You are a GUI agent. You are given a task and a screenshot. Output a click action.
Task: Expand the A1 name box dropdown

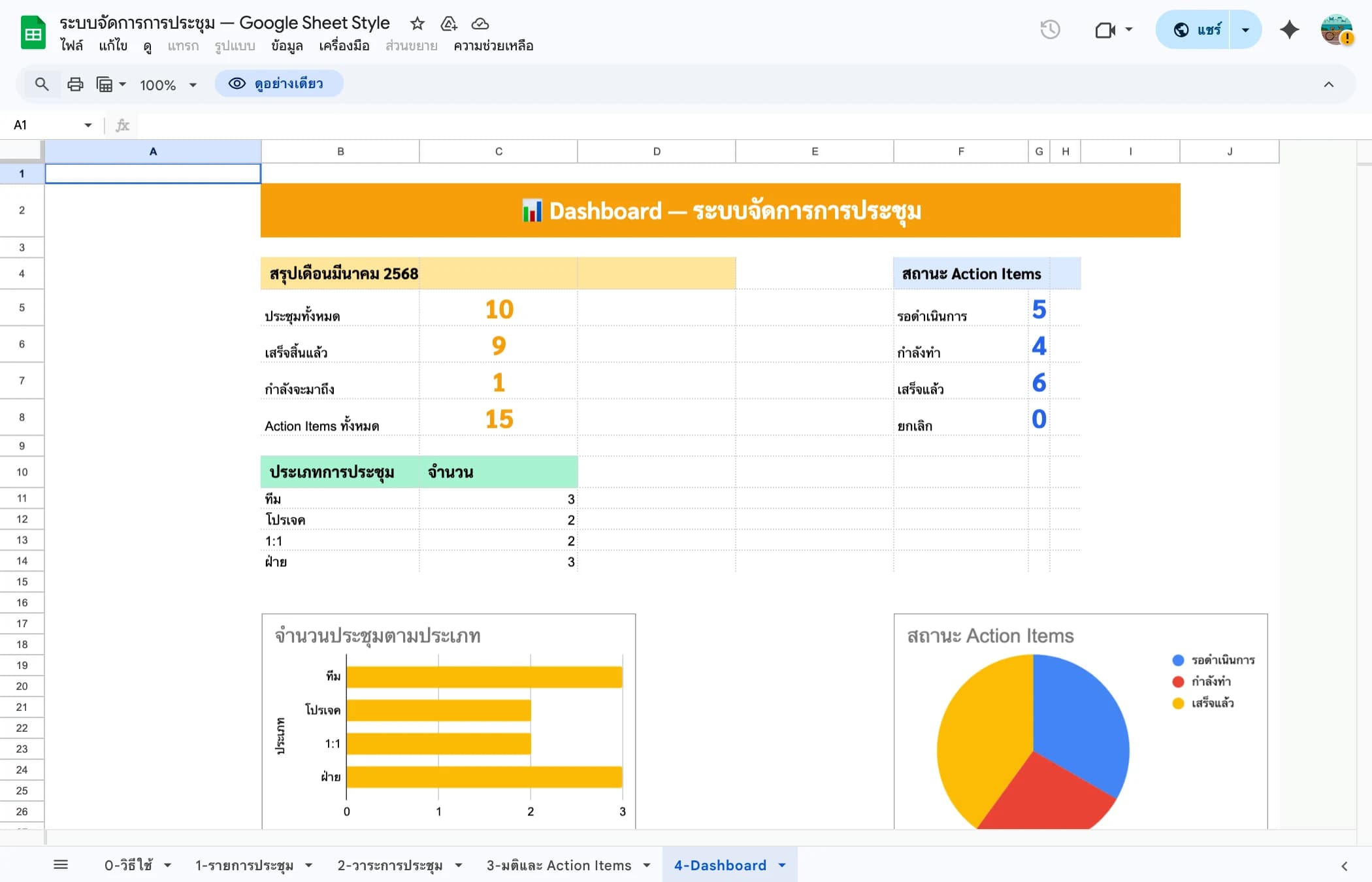(x=87, y=125)
